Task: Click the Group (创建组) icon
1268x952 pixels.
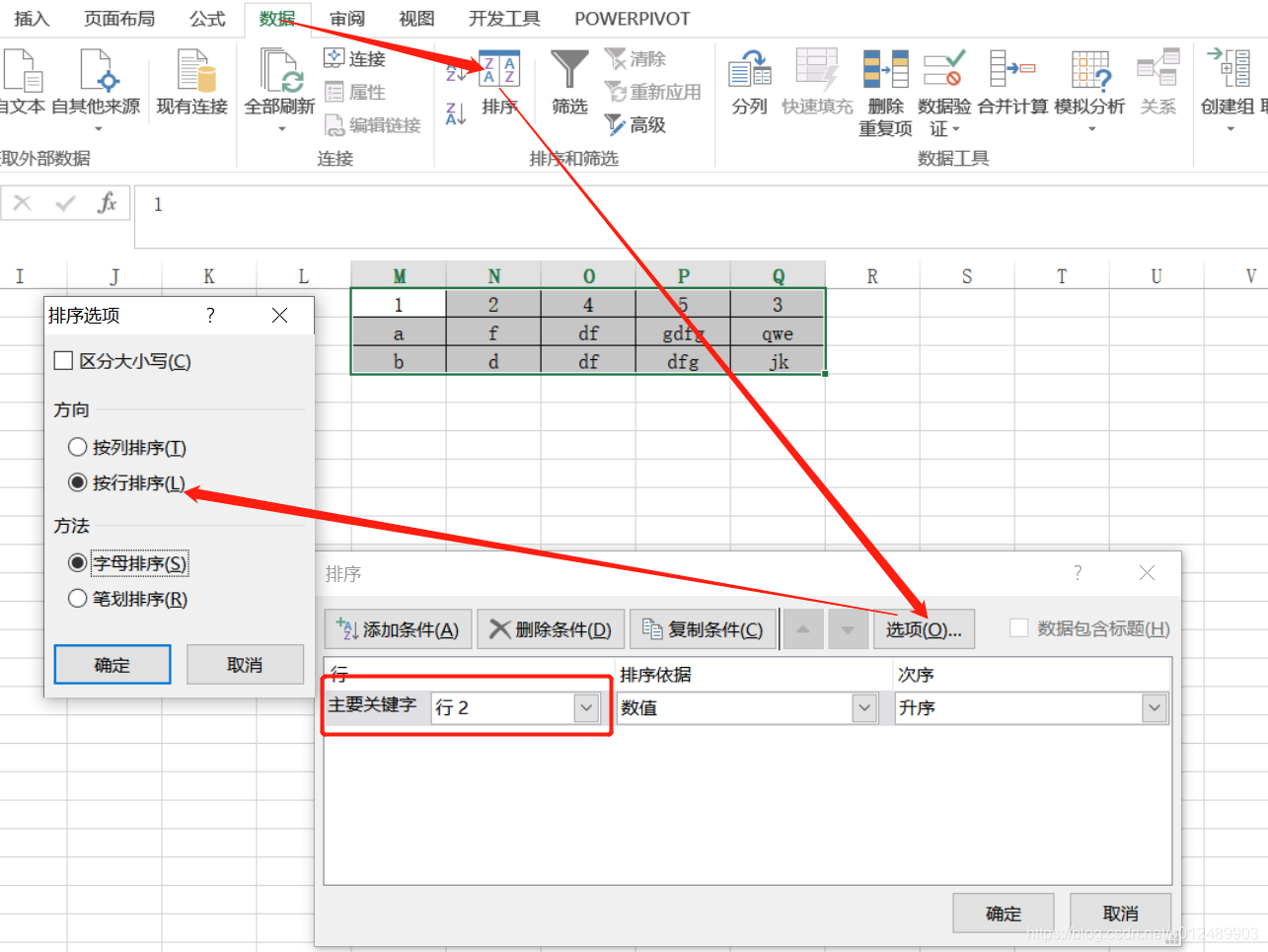Action: tap(1229, 68)
